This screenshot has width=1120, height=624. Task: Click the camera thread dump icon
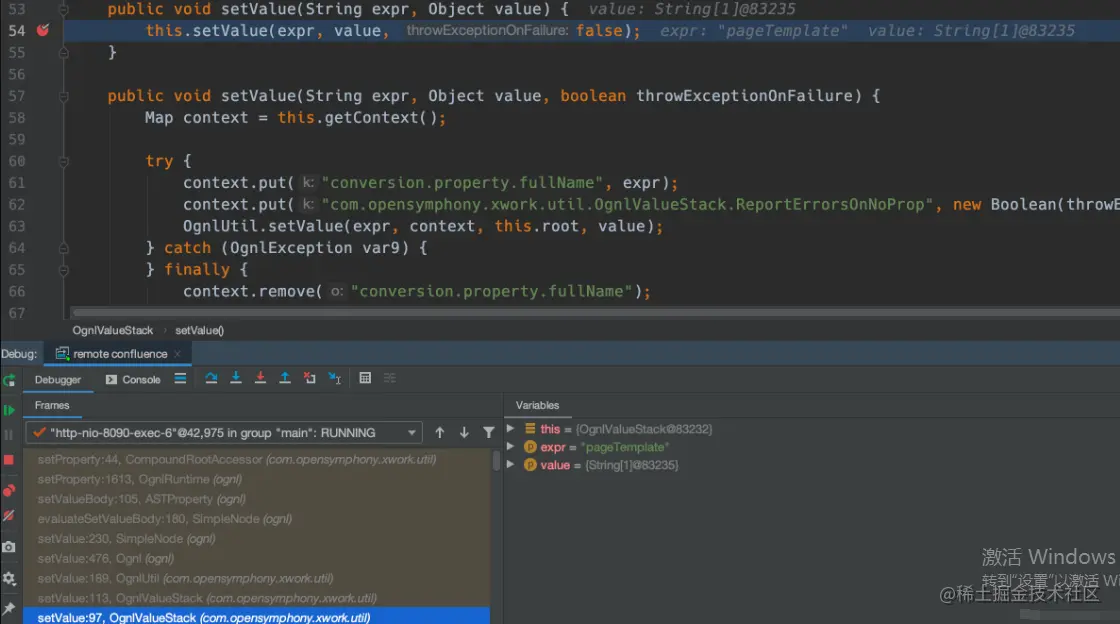click(9, 547)
